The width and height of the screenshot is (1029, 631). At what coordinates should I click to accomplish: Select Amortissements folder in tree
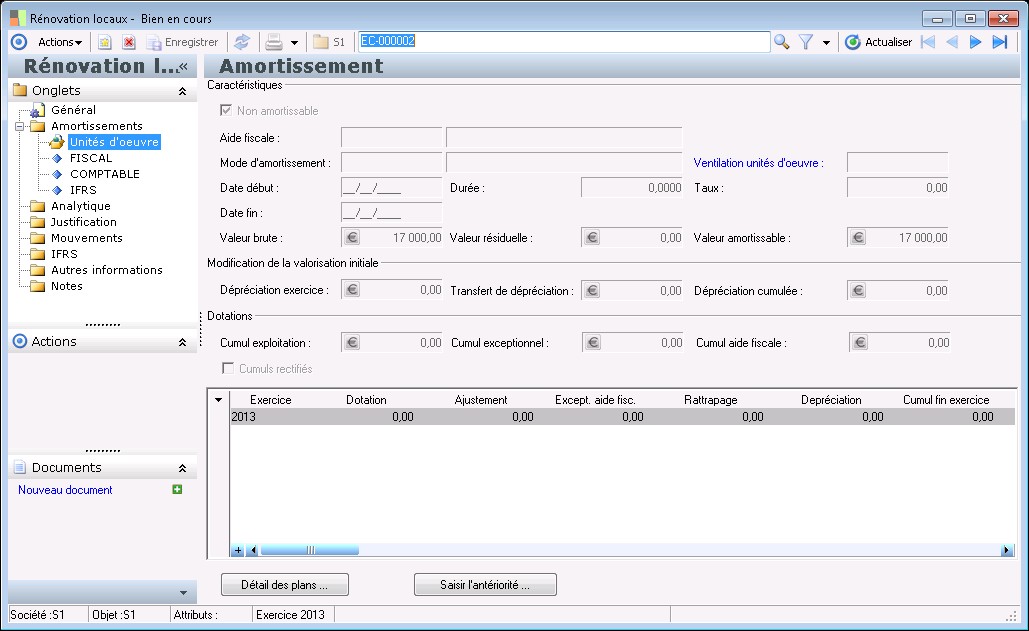click(x=96, y=126)
